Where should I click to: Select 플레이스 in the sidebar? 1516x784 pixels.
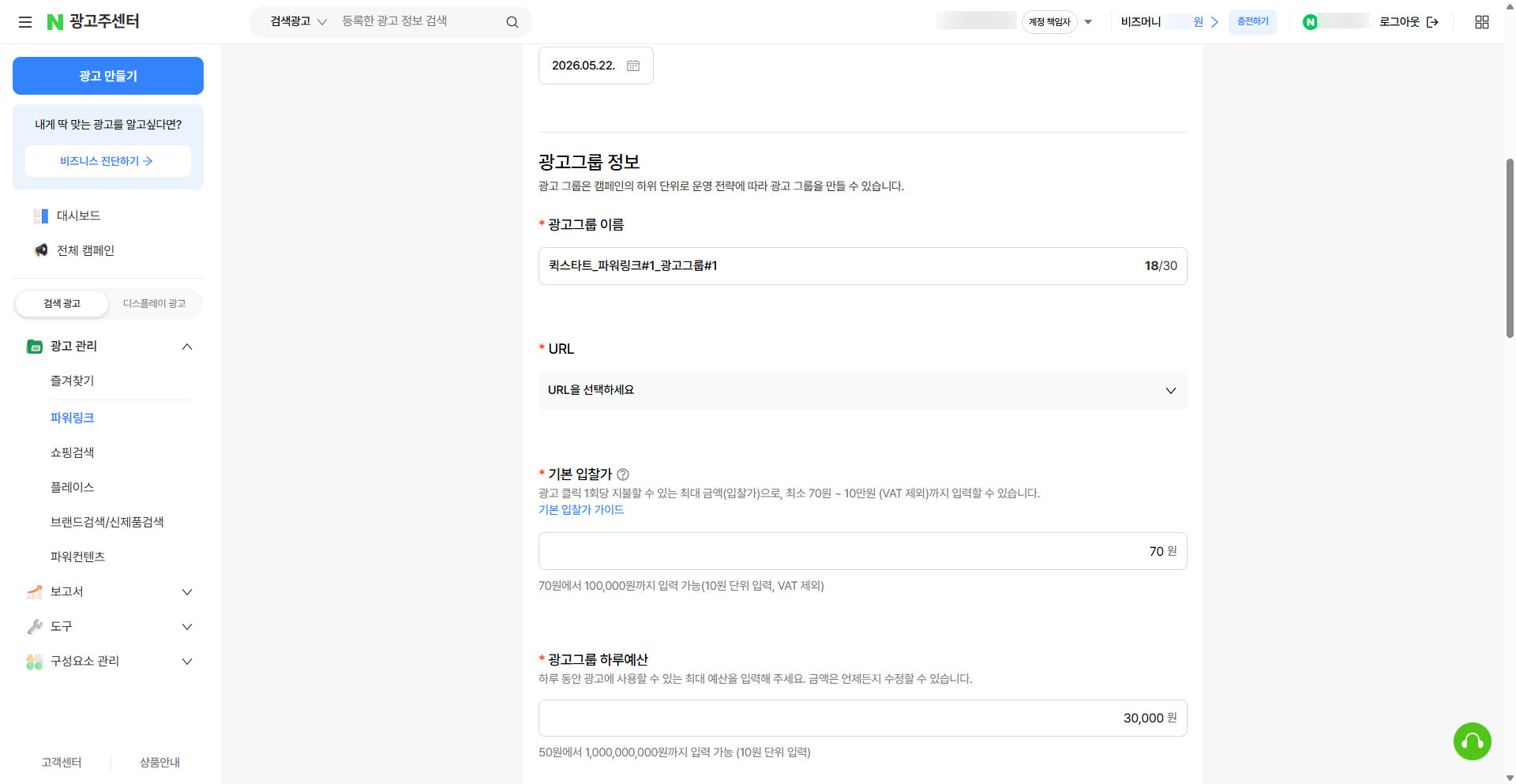point(73,487)
